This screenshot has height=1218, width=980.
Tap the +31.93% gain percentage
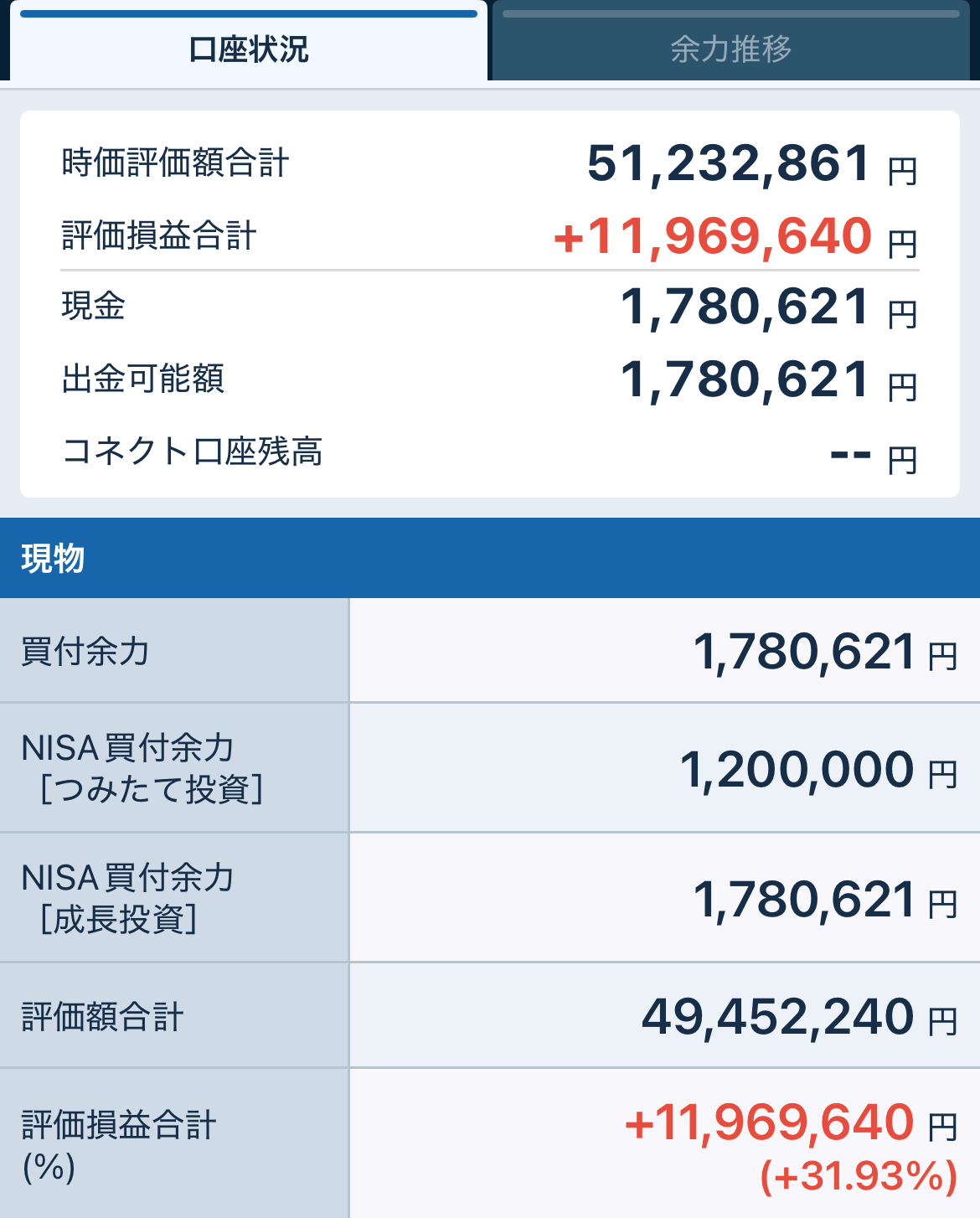tap(858, 1176)
